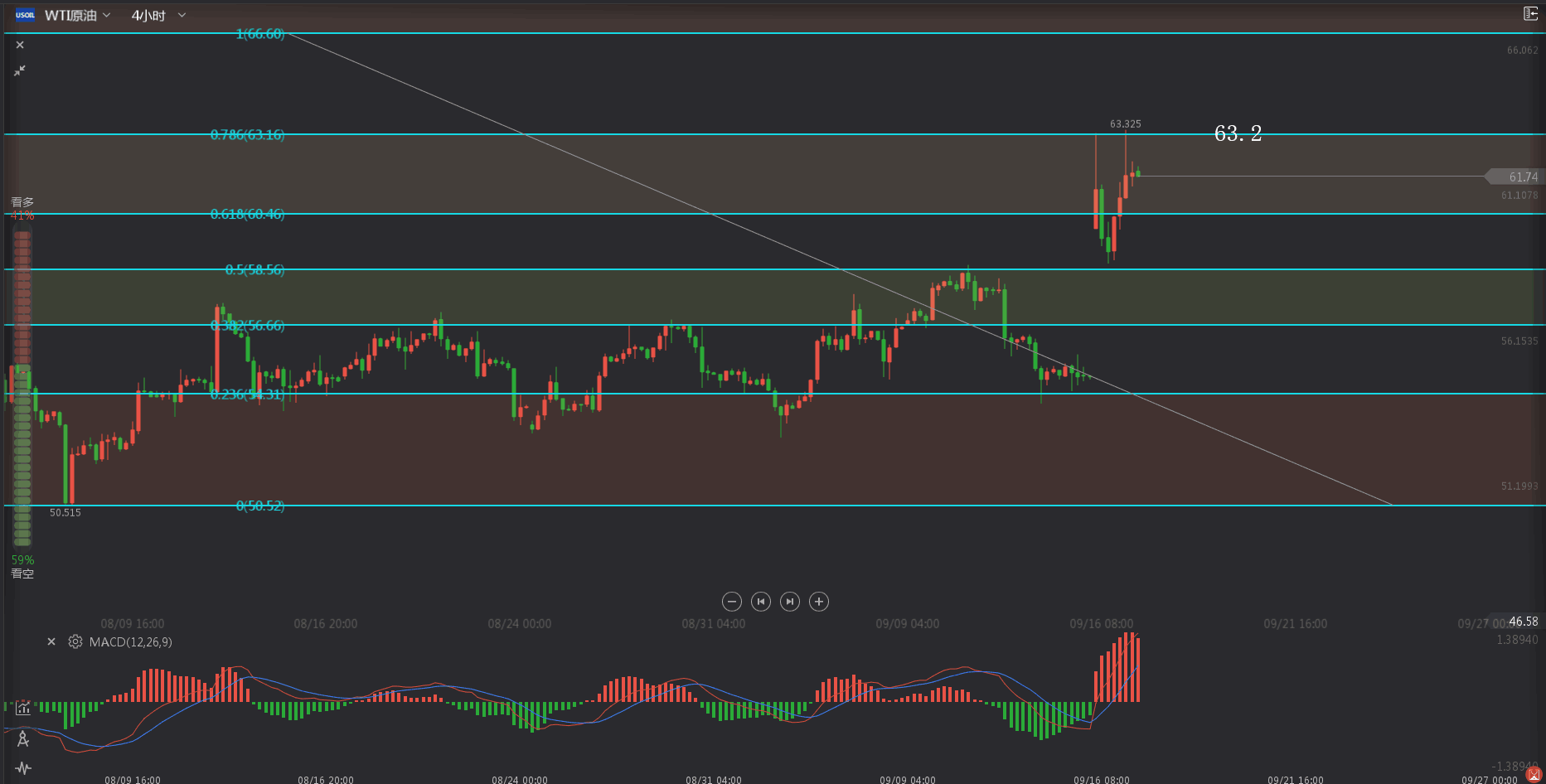Viewport: 1546px width, 784px height.
Task: Select the Fibonacci 0.618(60.46) level label
Action: tap(247, 214)
